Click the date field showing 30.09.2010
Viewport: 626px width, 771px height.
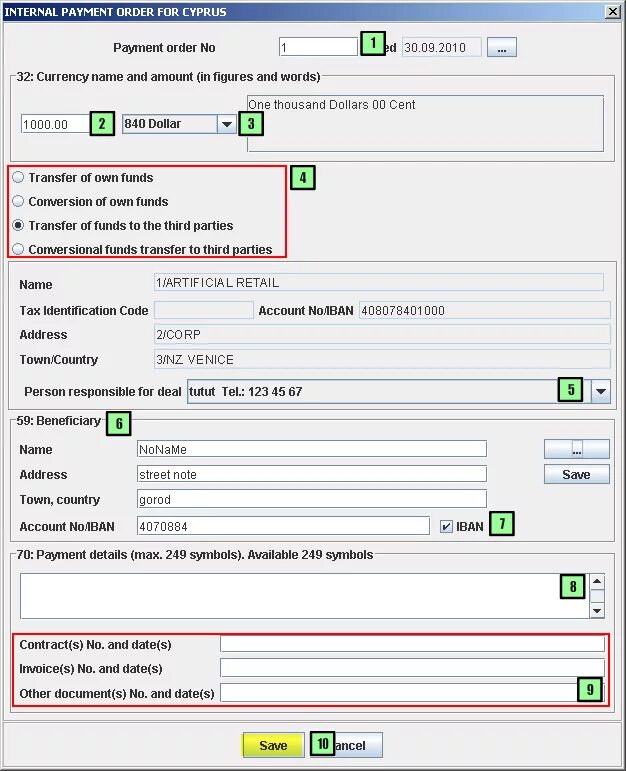coord(442,47)
